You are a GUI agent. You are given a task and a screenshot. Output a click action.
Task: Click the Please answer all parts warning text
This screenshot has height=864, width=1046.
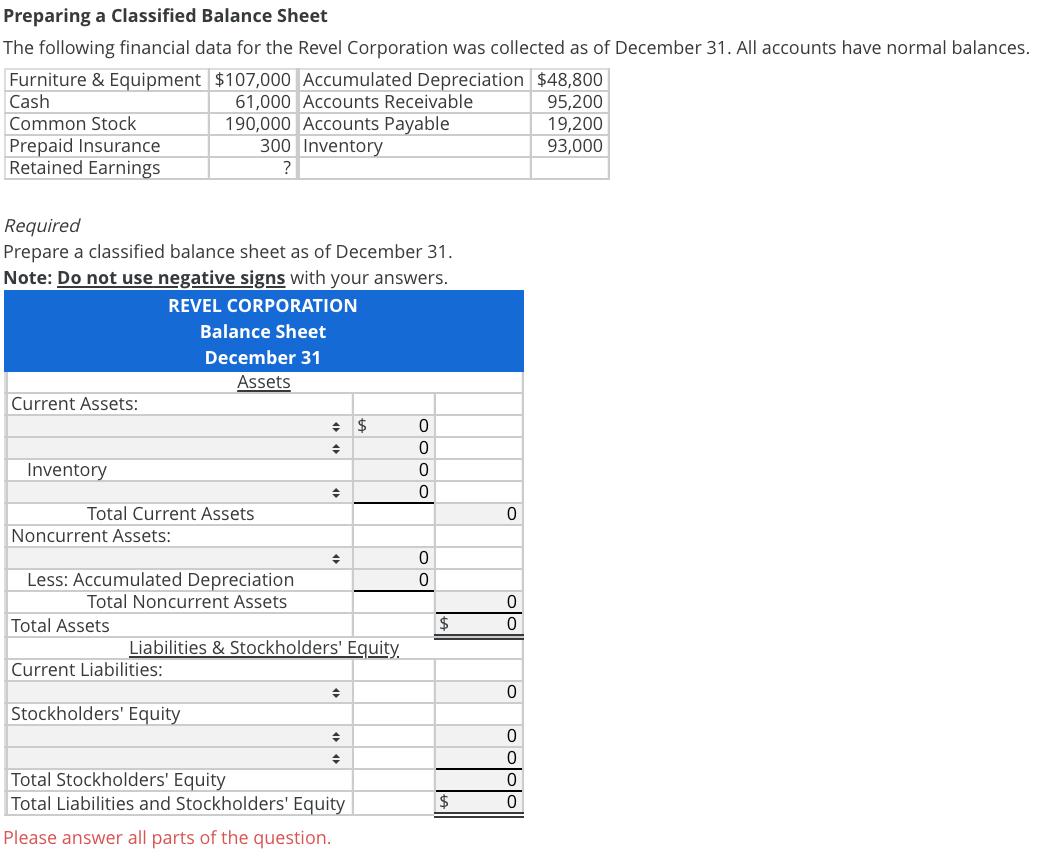pyautogui.click(x=168, y=837)
